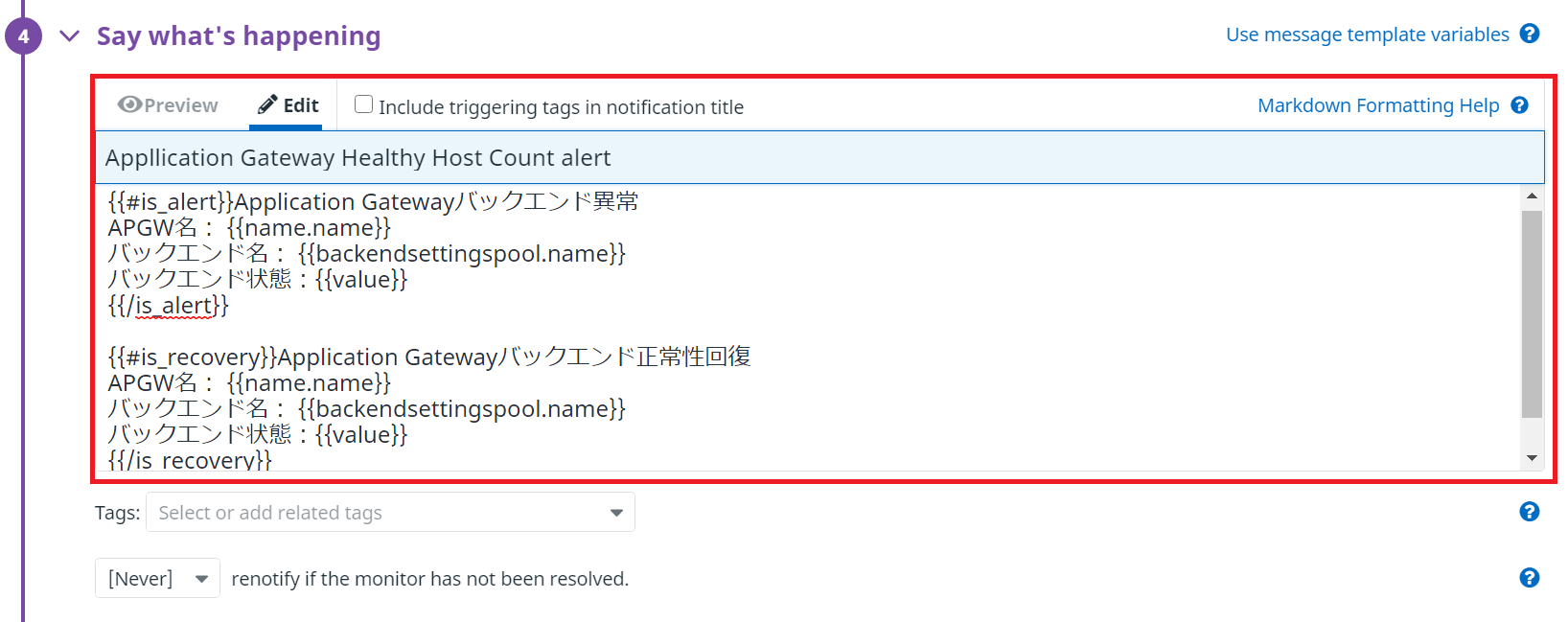The height and width of the screenshot is (622, 1568).
Task: Collapse the Say what's happening section
Action: [69, 36]
